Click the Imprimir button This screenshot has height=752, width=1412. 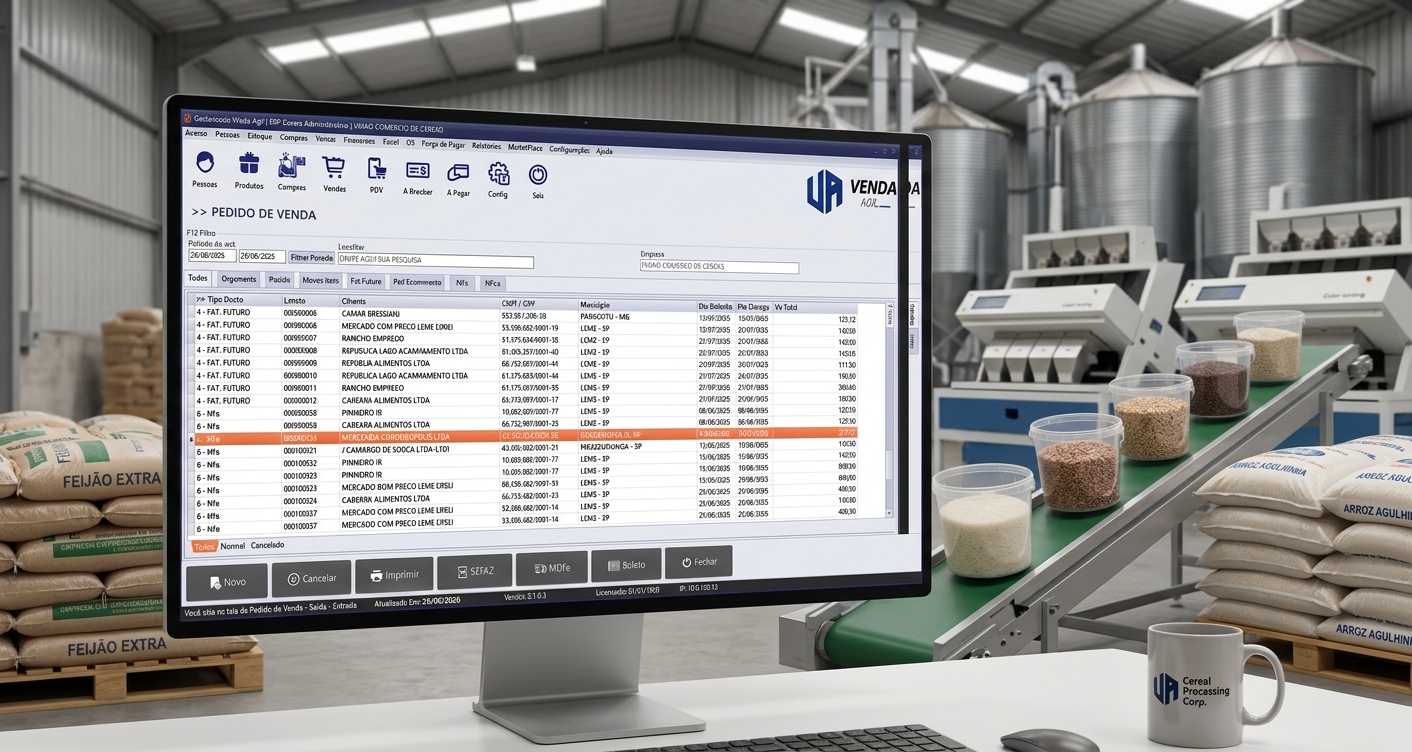point(394,575)
